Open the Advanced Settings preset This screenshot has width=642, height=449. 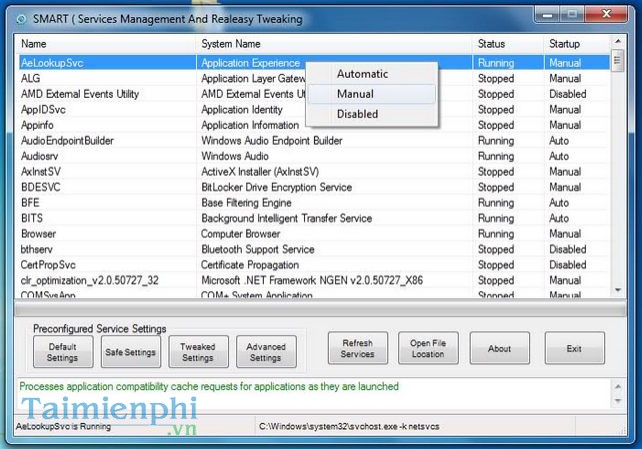click(x=266, y=352)
